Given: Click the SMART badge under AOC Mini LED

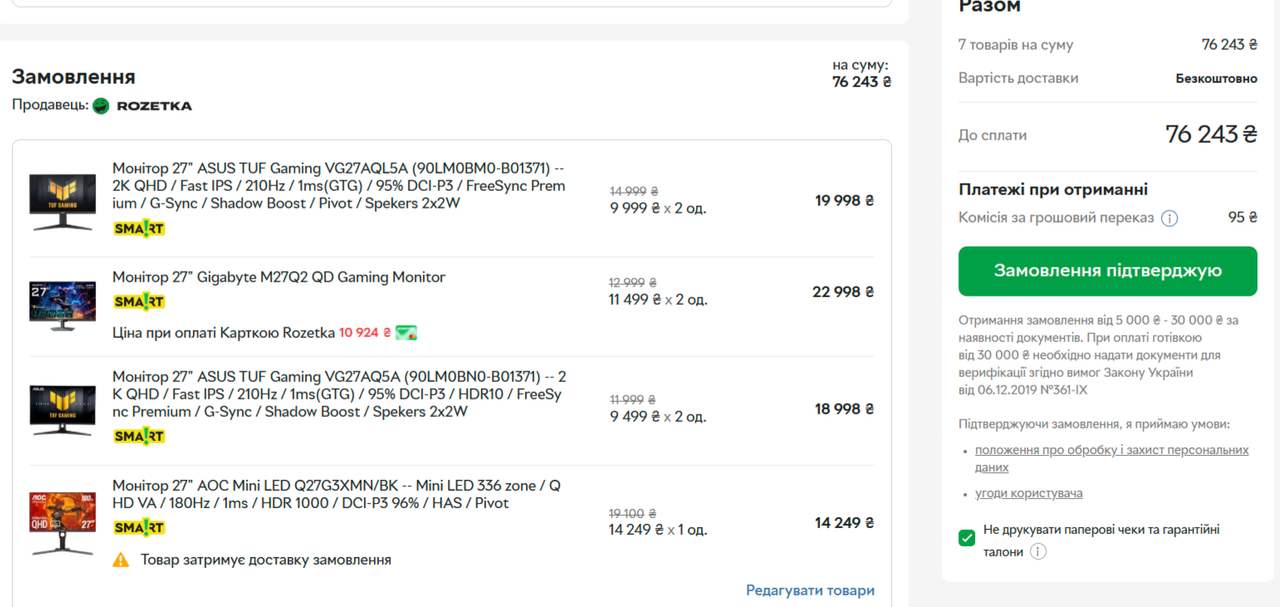Looking at the screenshot, I should 139,527.
